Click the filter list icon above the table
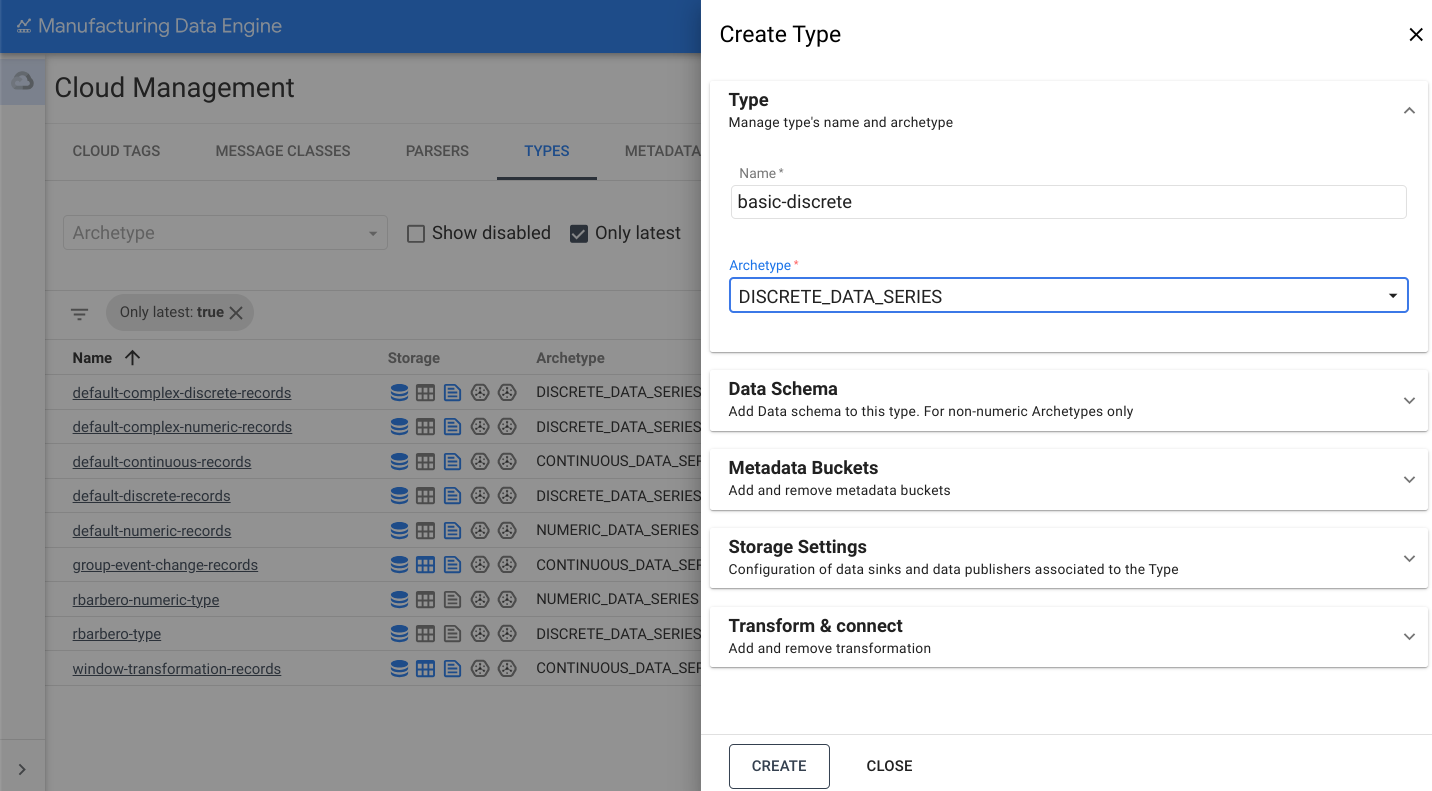This screenshot has height=791, width=1432. tap(80, 313)
